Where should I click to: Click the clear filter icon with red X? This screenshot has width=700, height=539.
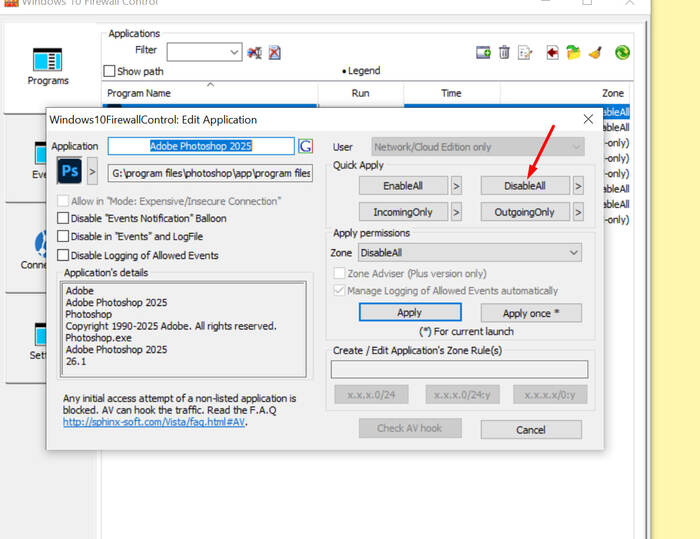(275, 52)
